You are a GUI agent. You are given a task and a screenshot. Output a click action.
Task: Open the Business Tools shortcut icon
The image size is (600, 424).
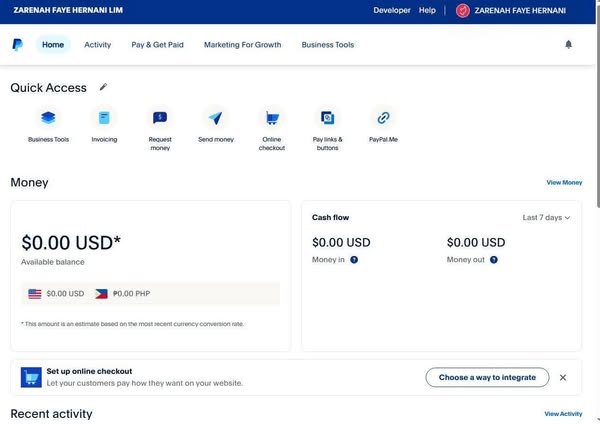coord(48,118)
